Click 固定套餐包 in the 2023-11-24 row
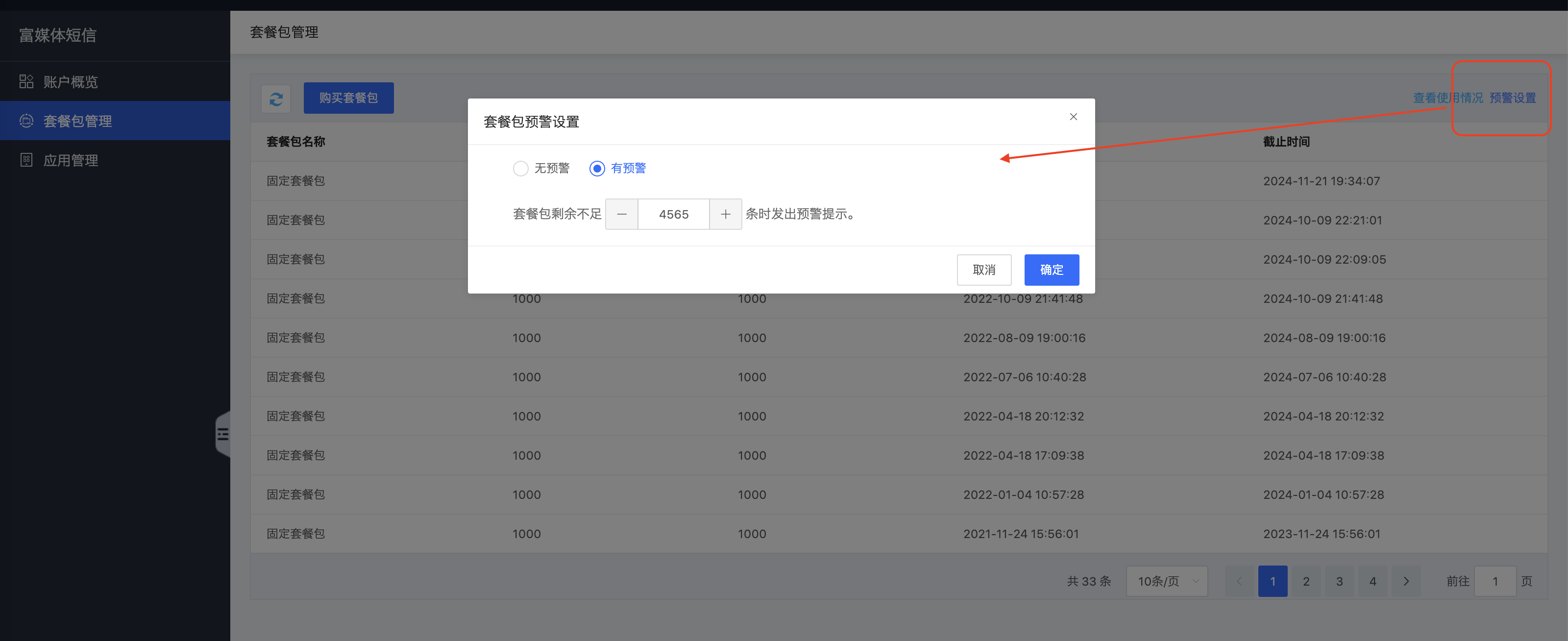Screen dimensions: 1568x641 tap(296, 534)
